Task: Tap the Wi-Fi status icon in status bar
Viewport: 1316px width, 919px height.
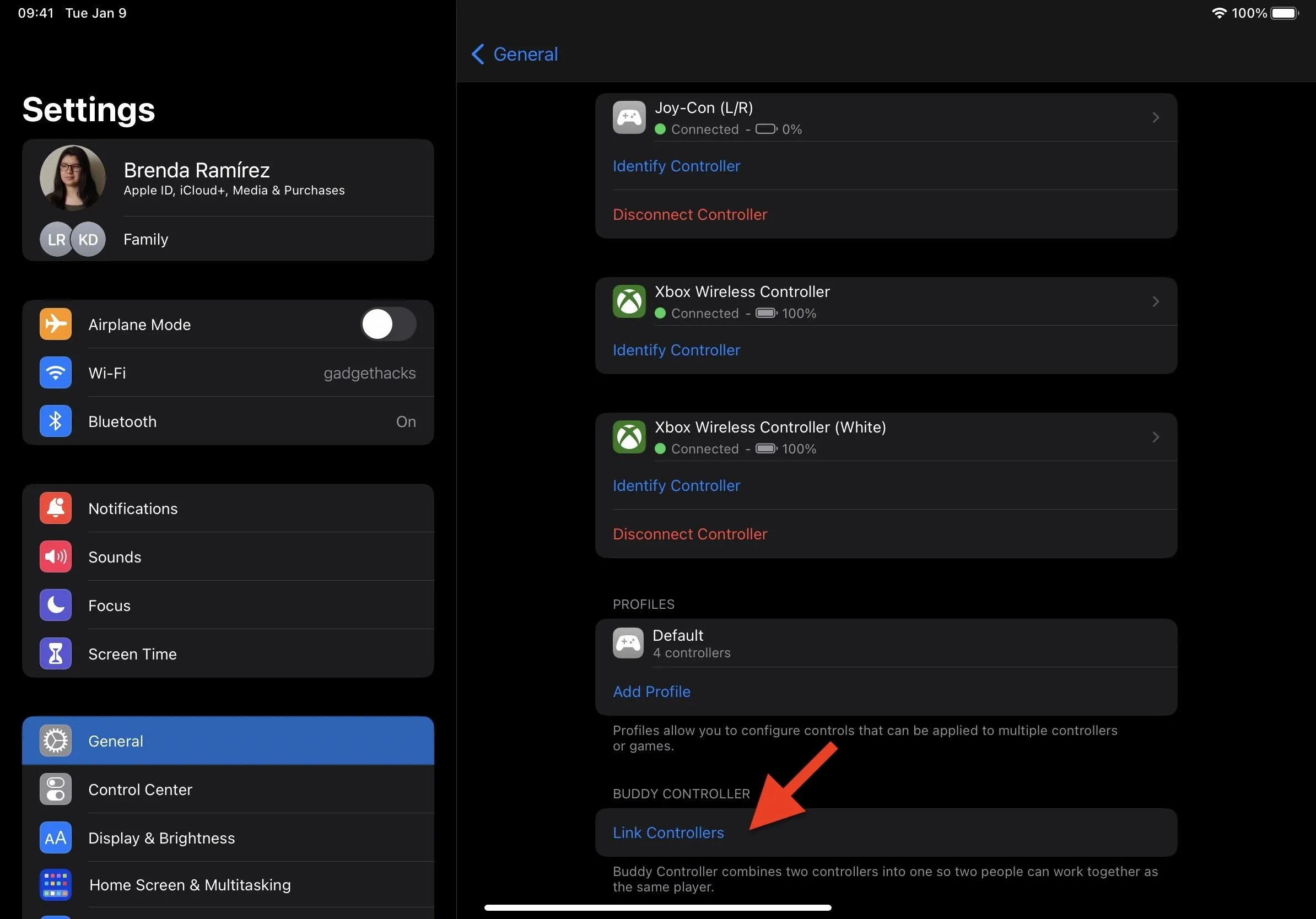Action: (x=1218, y=13)
